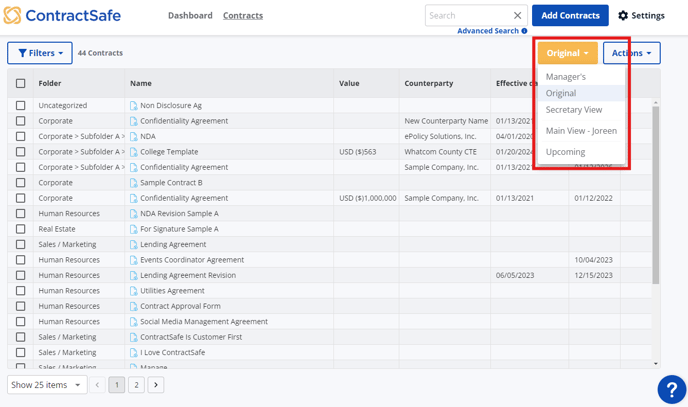The image size is (688, 407).
Task: Sort by the Name column header
Action: 141,83
